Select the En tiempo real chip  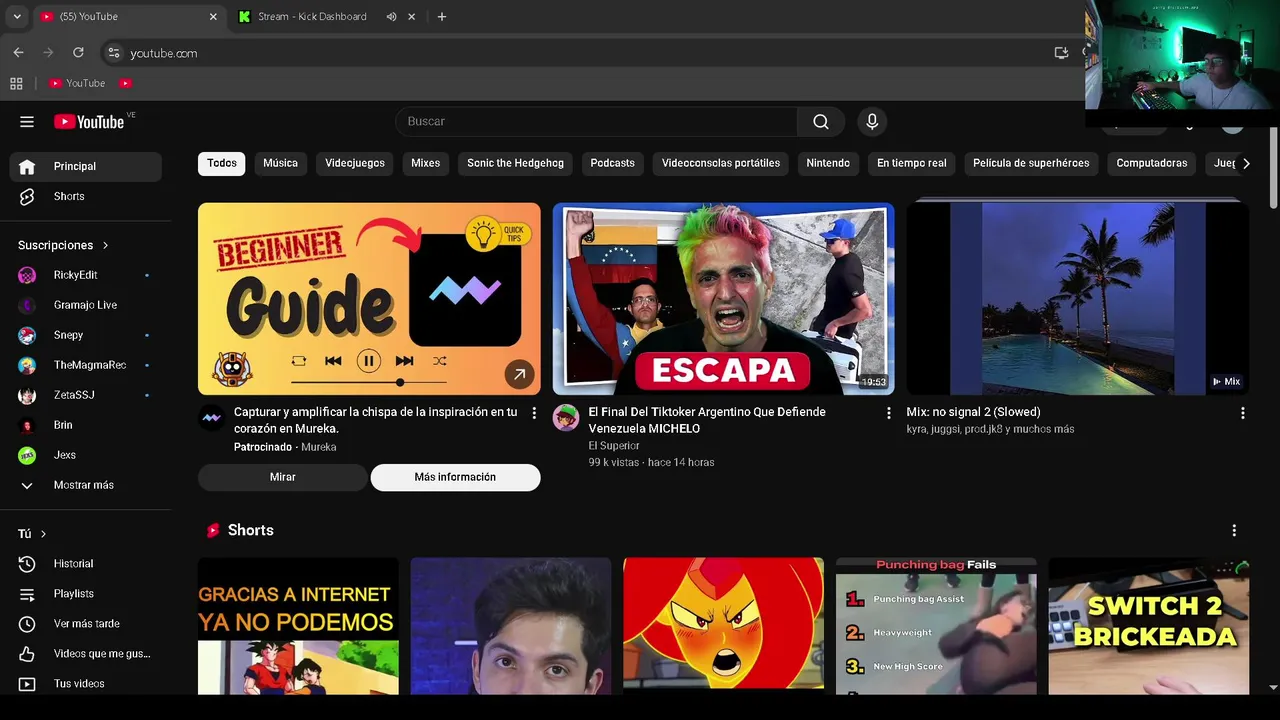point(912,163)
